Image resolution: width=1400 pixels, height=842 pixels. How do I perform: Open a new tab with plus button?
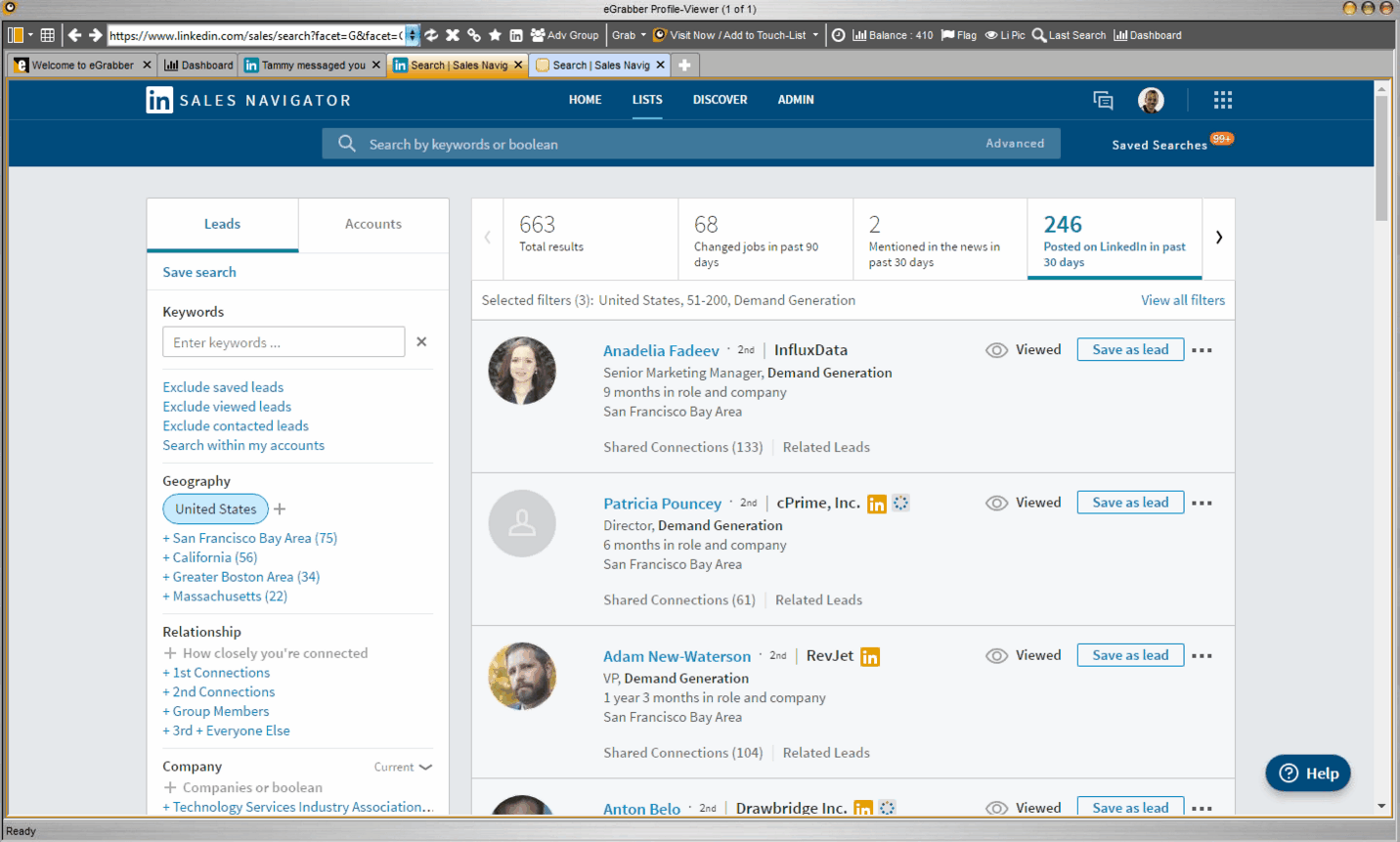684,66
